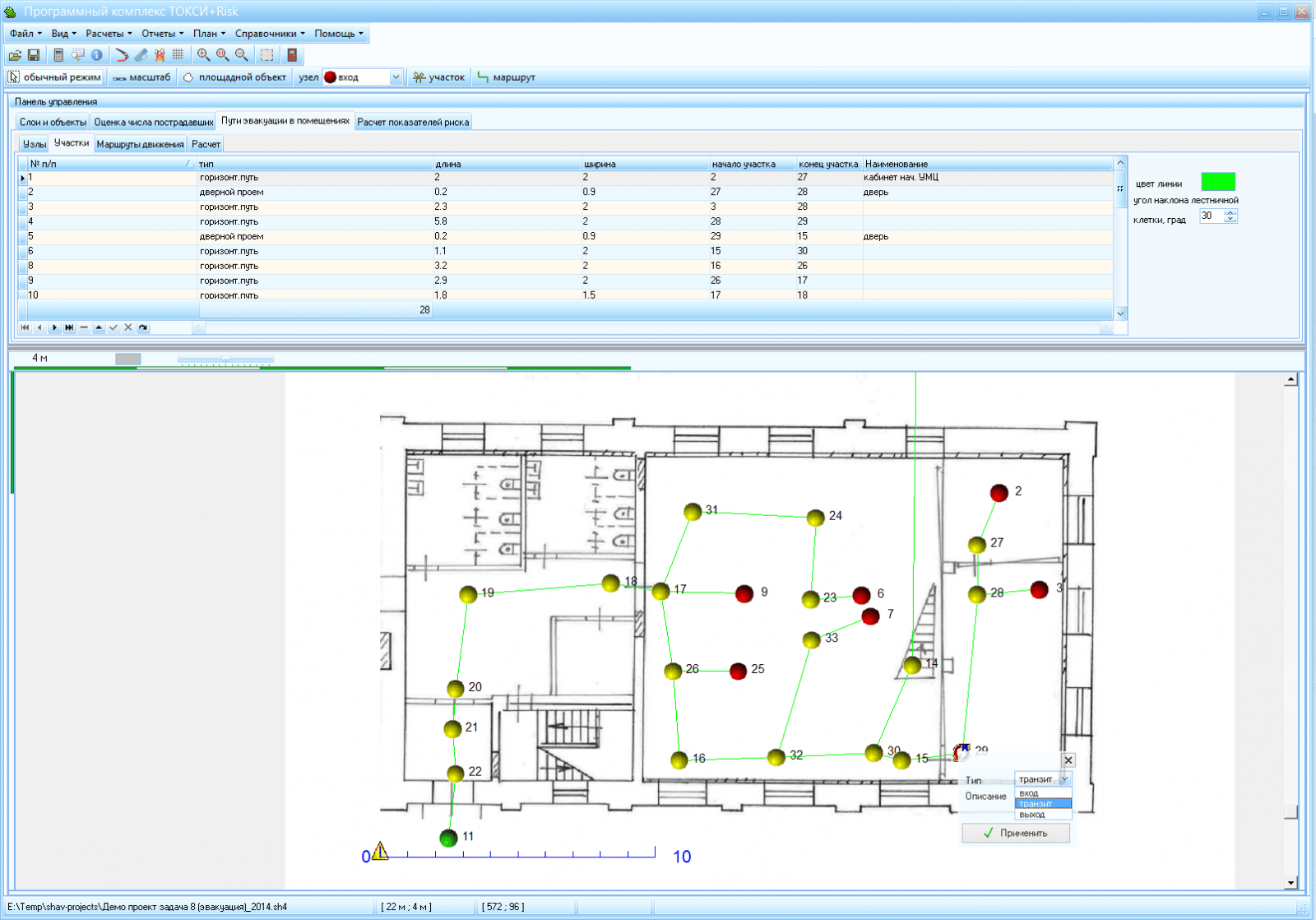Image resolution: width=1316 pixels, height=920 pixels.
Task: Select yellow transit node 17 on plan
Action: (660, 592)
